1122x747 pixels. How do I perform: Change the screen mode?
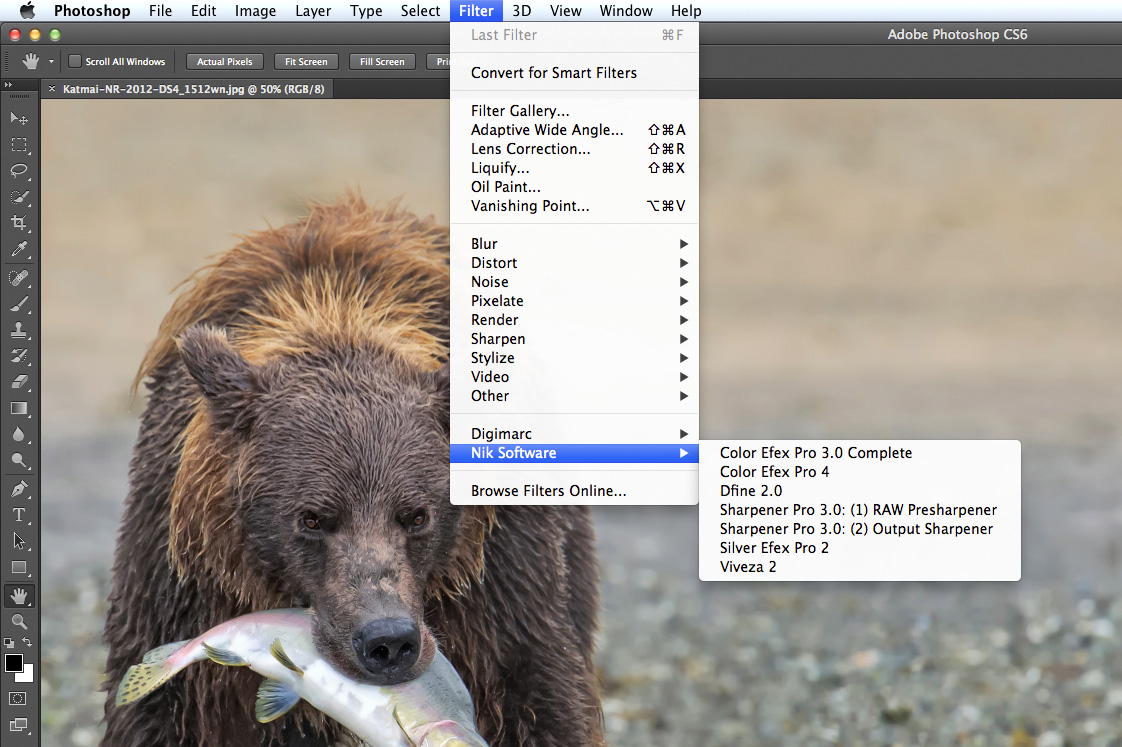click(x=19, y=725)
